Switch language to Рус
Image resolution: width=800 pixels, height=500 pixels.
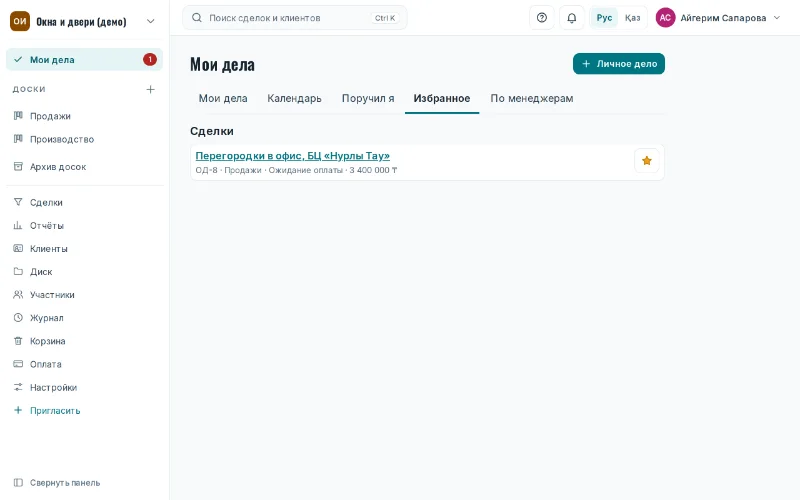tap(604, 18)
